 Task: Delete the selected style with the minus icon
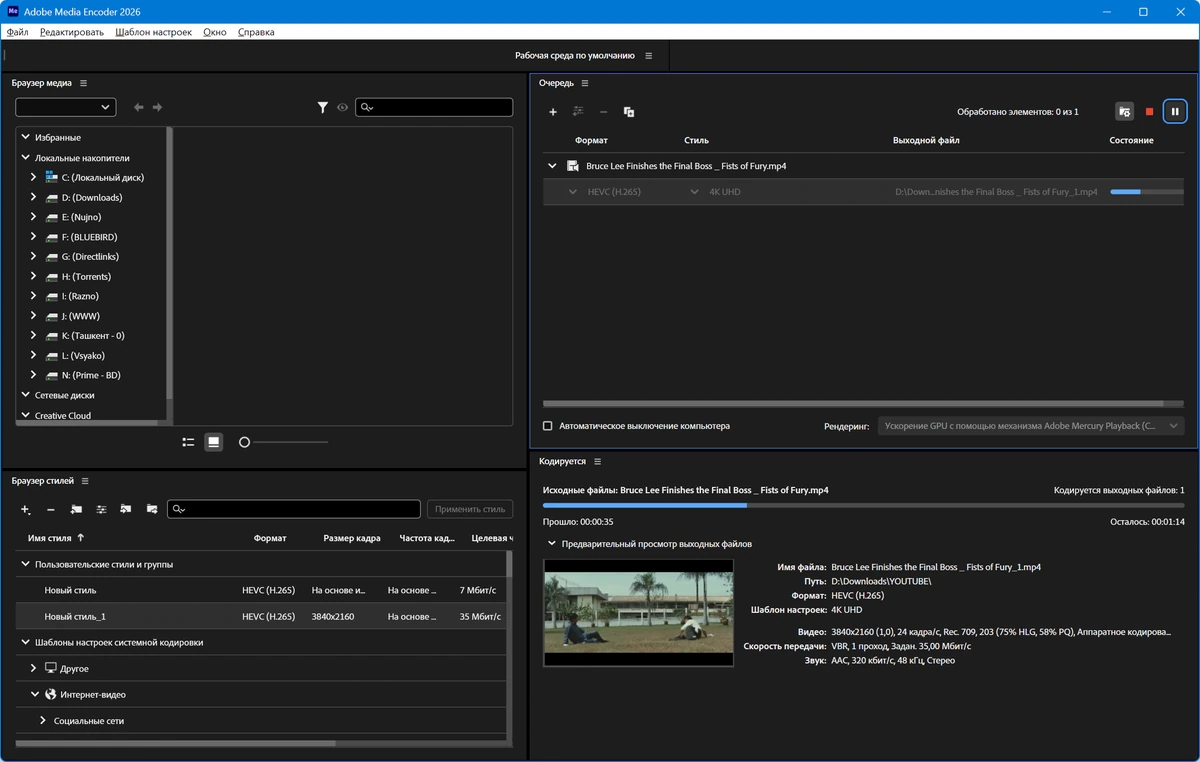51,509
